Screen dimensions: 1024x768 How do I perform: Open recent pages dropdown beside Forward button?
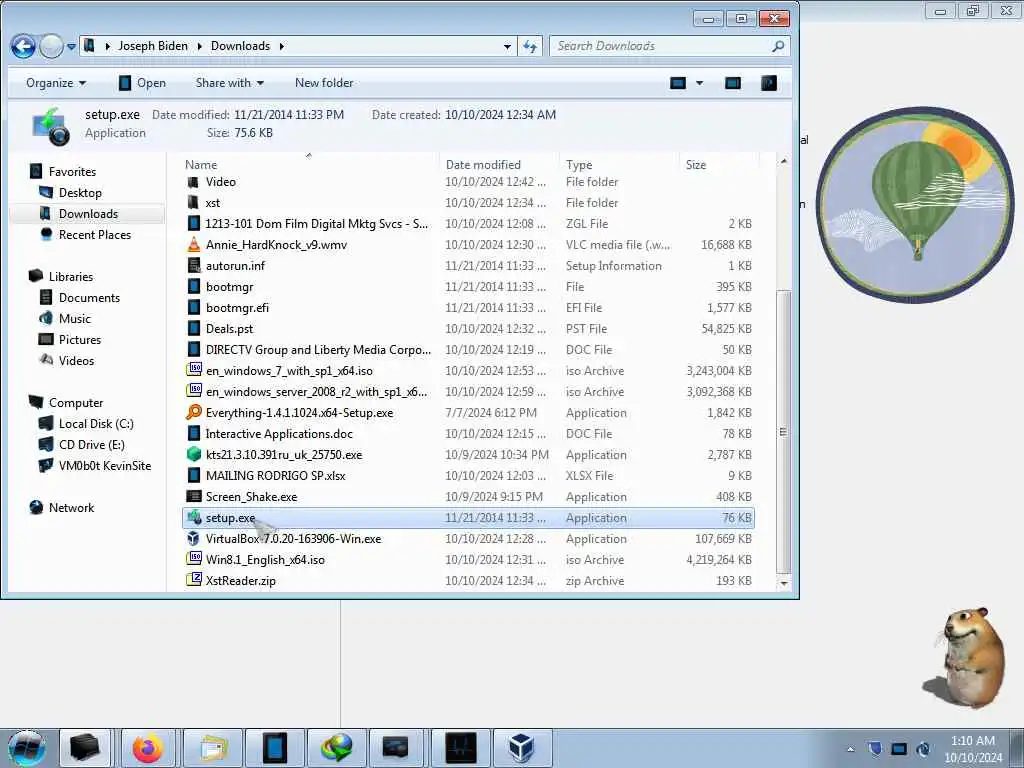pos(71,47)
